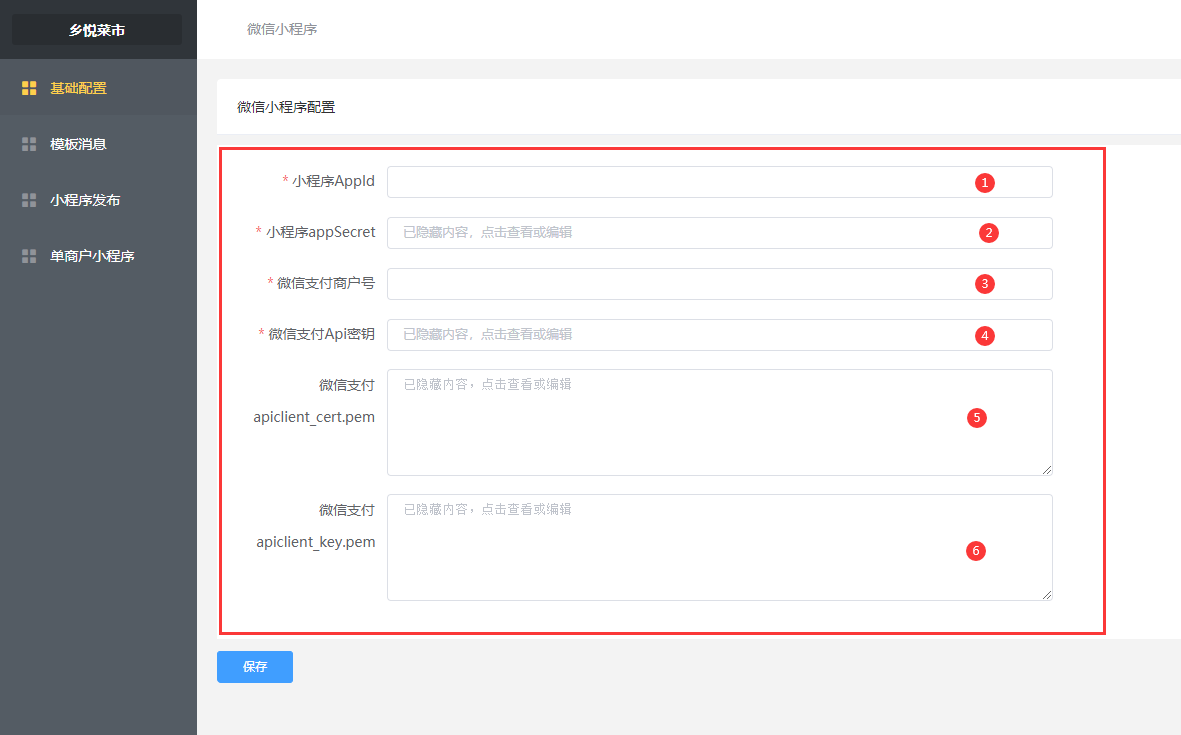Click the apiclient_cert.pem textarea resize handle

pyautogui.click(x=1047, y=470)
